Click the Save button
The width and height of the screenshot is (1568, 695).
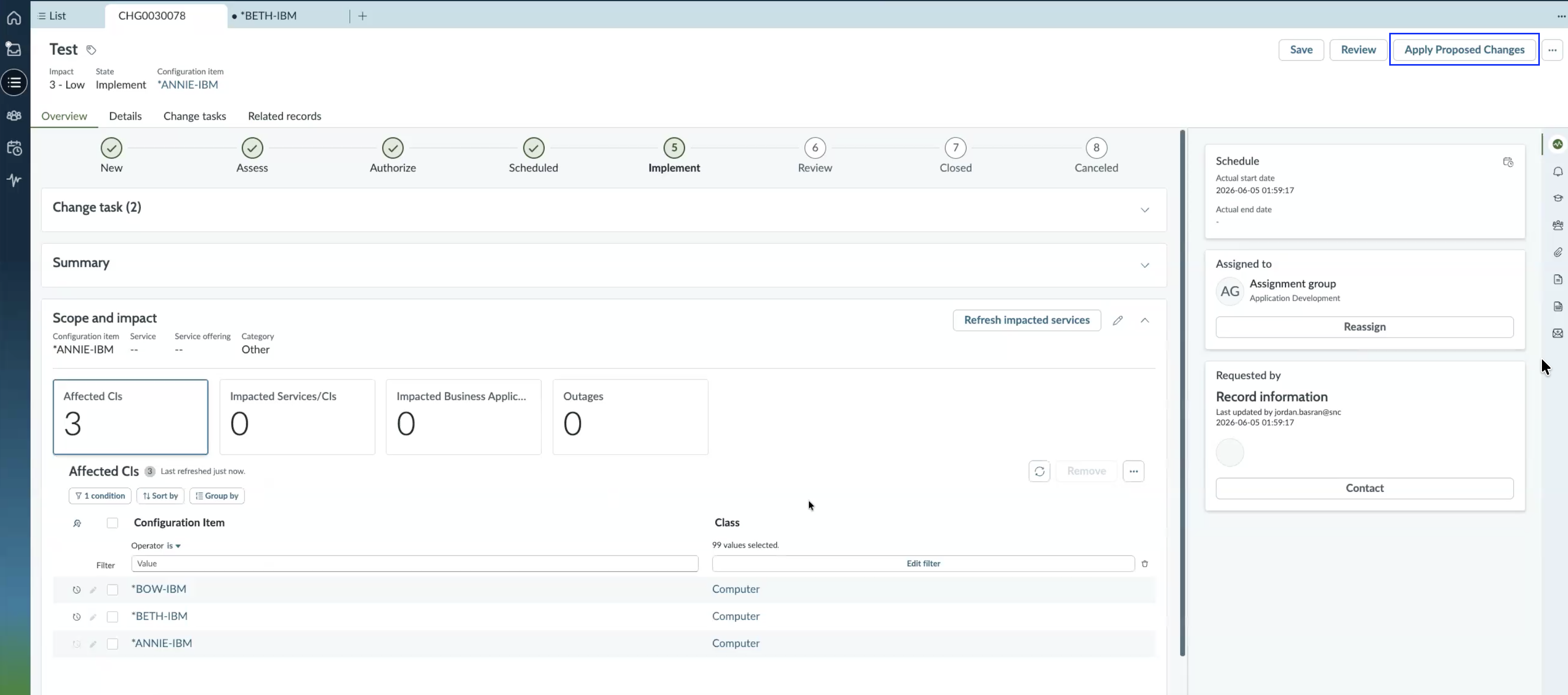point(1301,50)
